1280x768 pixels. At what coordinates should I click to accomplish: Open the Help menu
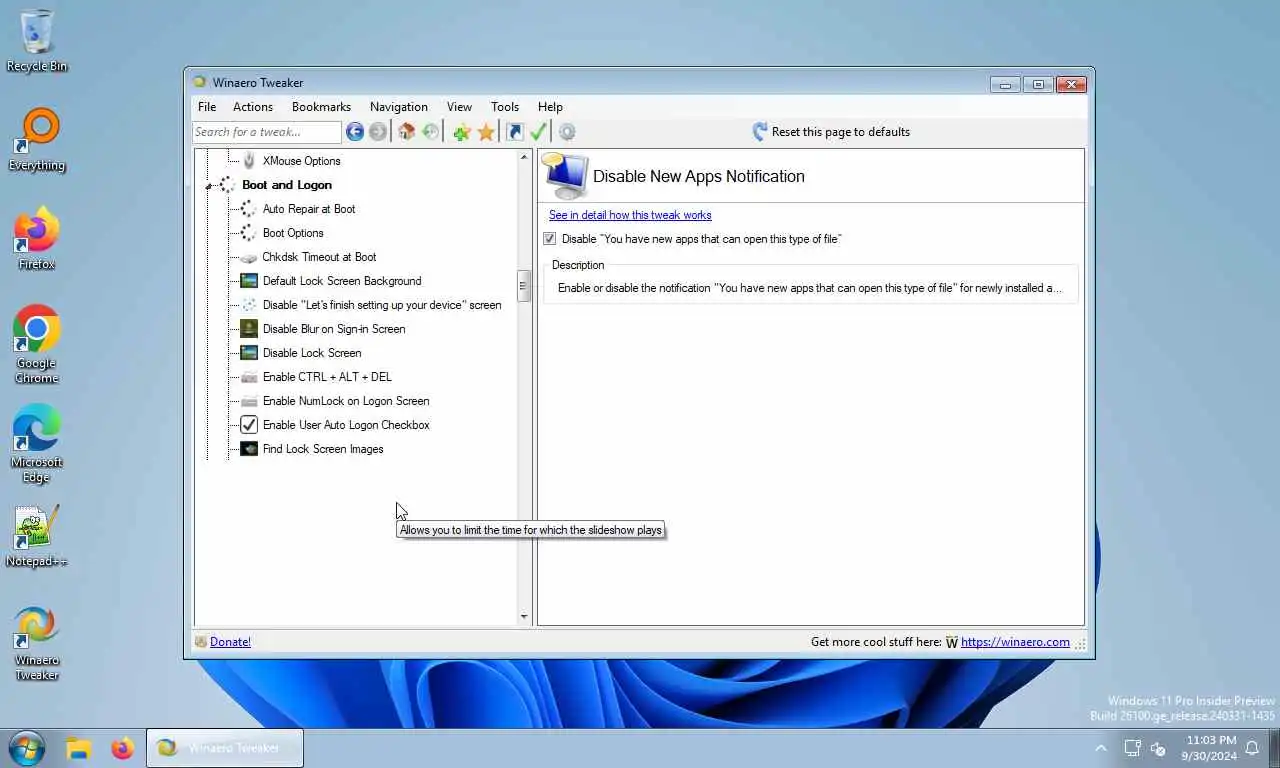(550, 107)
